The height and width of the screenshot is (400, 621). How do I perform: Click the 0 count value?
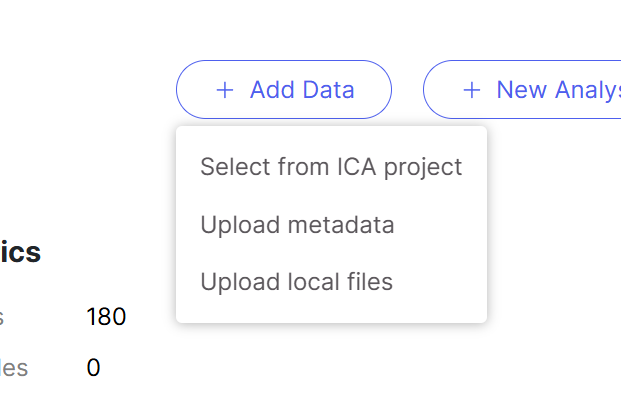point(94,368)
